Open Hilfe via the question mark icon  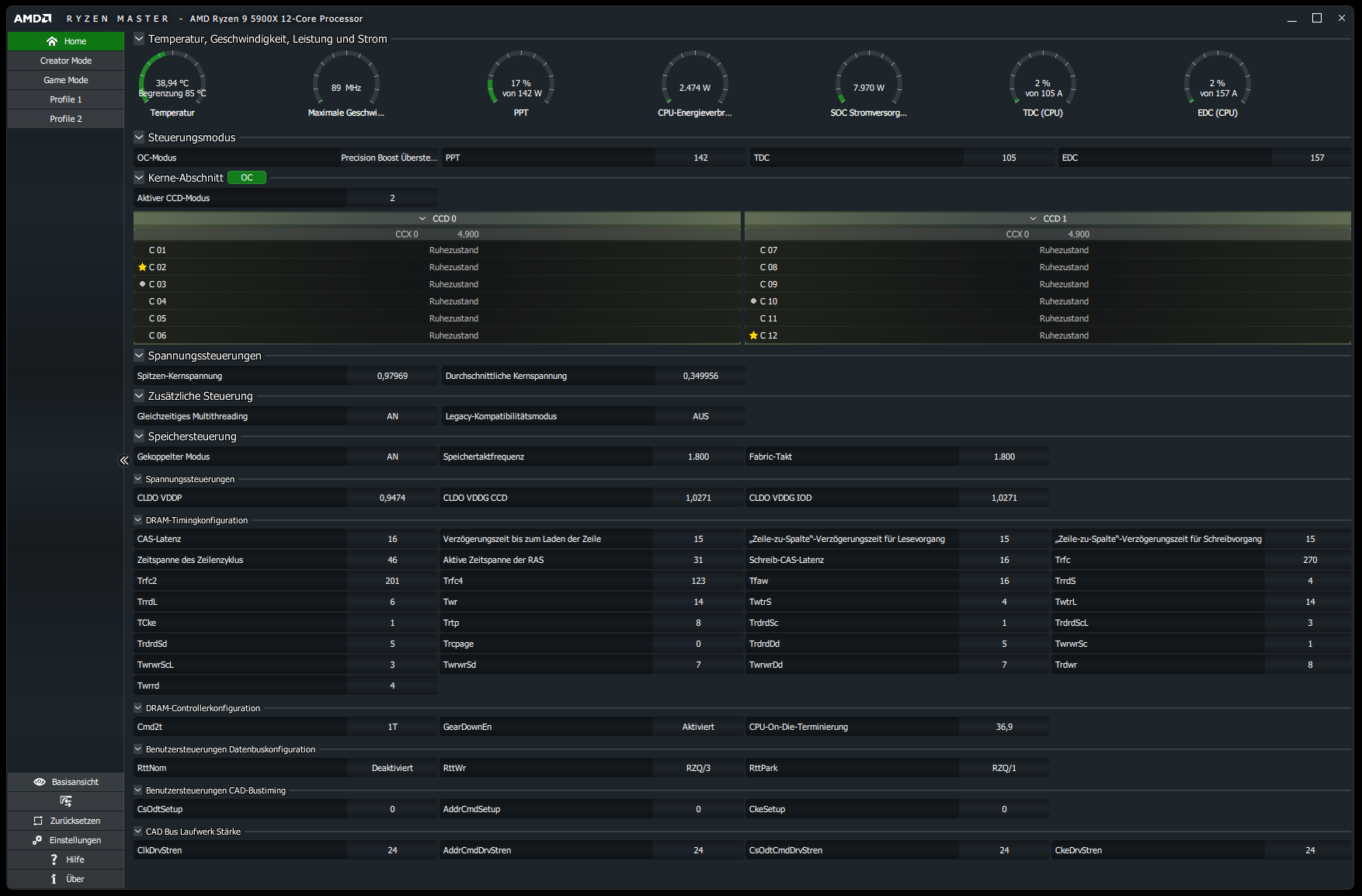click(54, 860)
